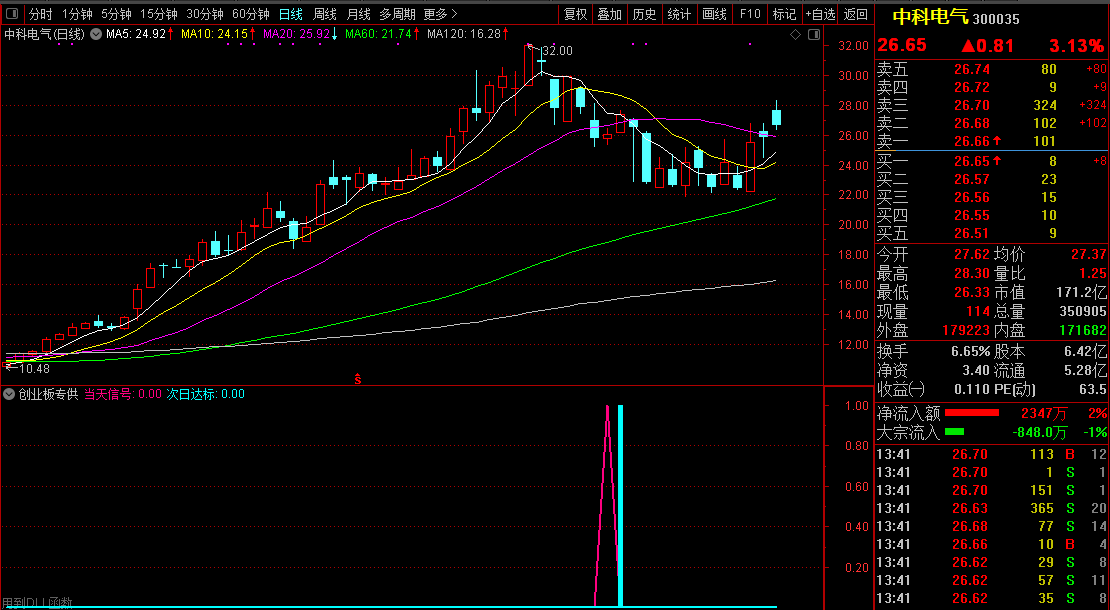Click the 标记 mark button
This screenshot has width=1110, height=610.
click(784, 14)
